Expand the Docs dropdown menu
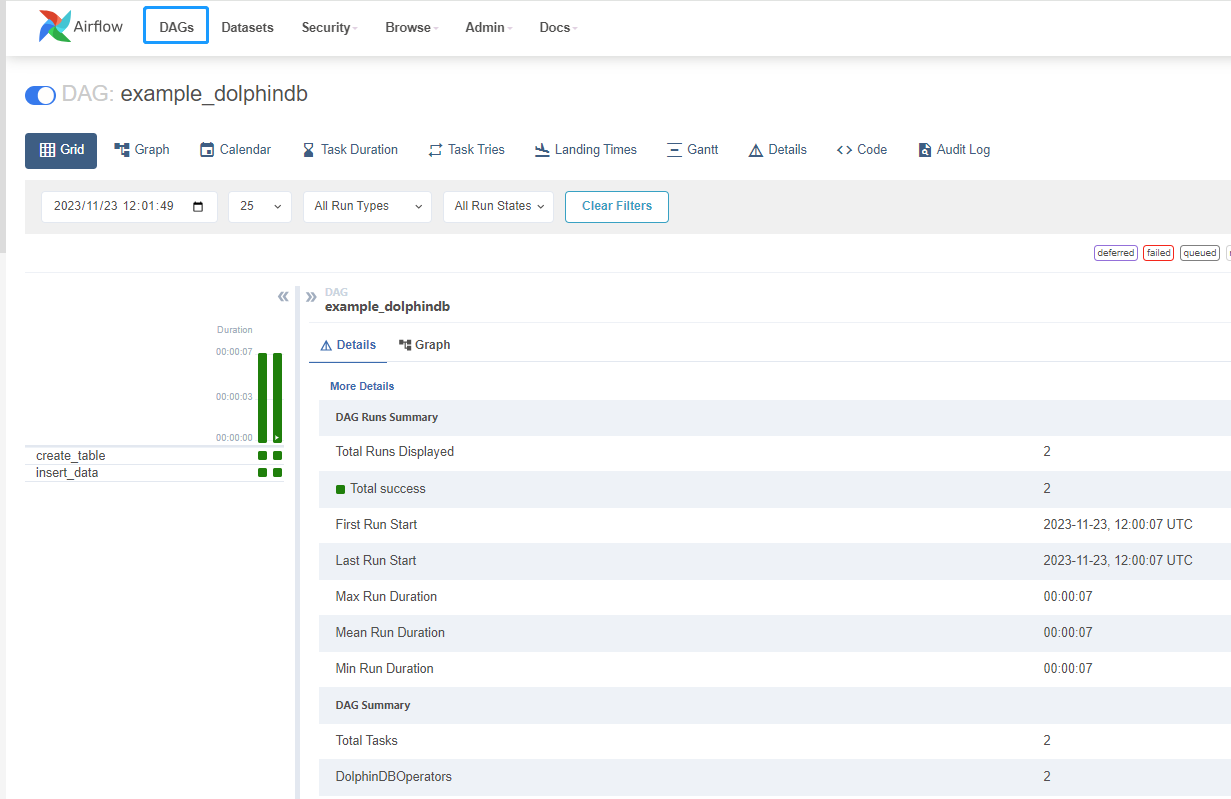Image resolution: width=1231 pixels, height=799 pixels. [x=558, y=27]
